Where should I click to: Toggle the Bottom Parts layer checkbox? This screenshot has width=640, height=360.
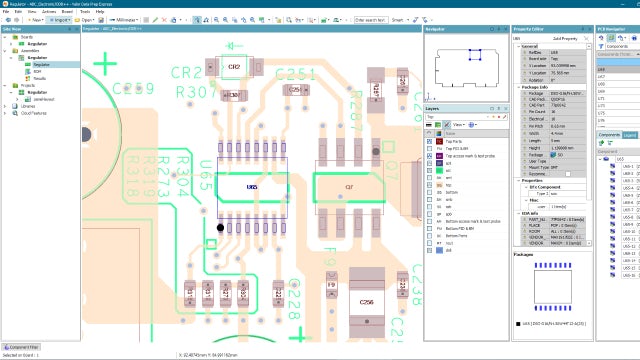point(429,236)
